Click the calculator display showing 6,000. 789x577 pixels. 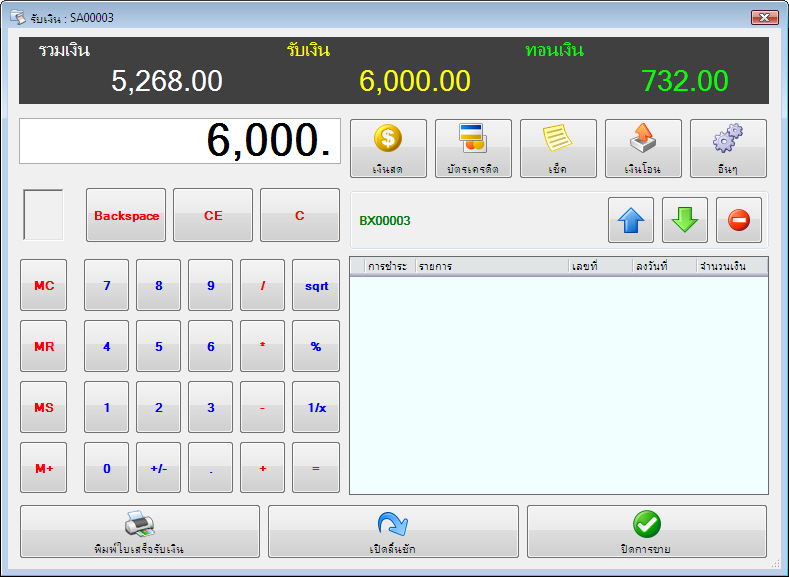180,141
